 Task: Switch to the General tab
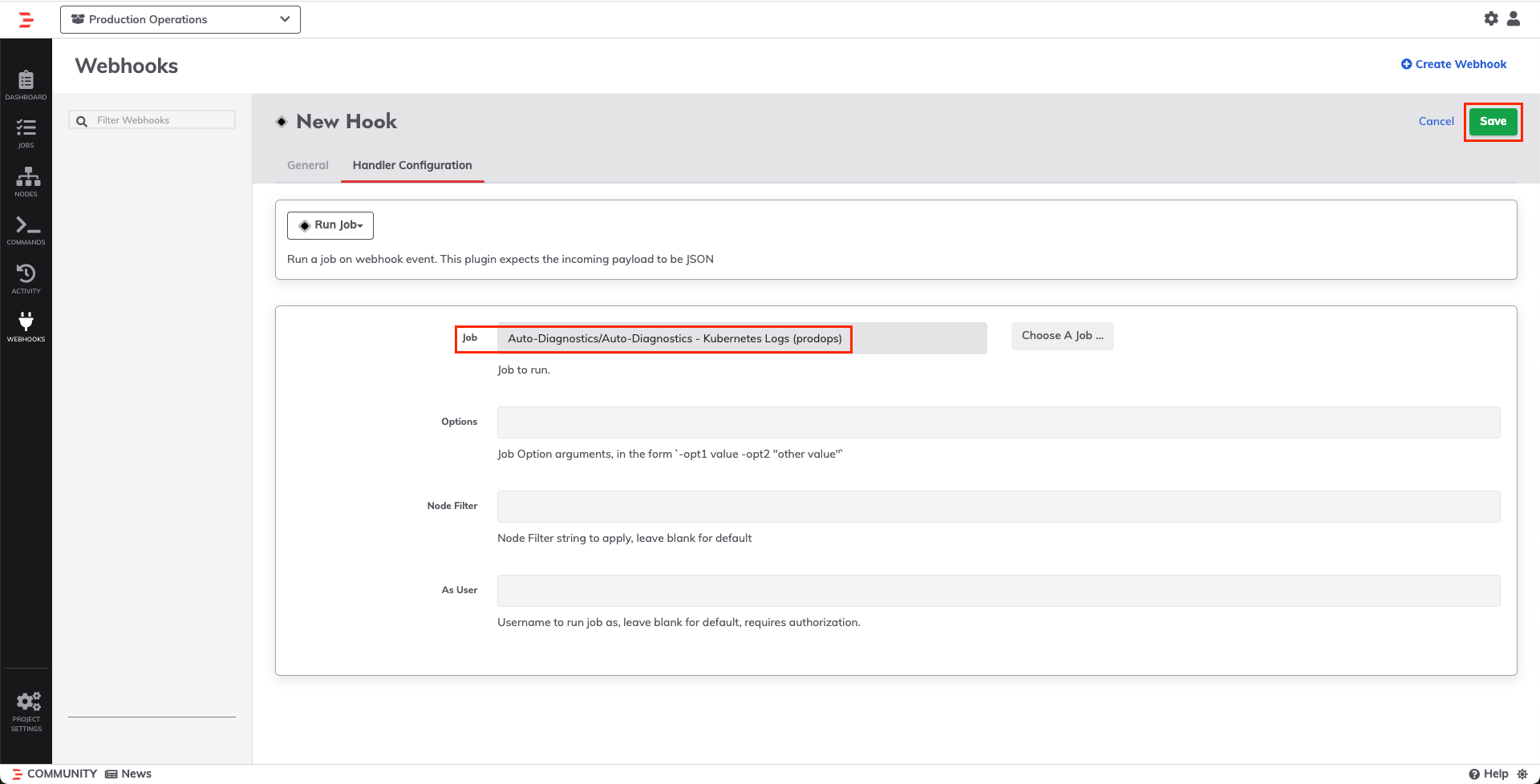pyautogui.click(x=308, y=165)
